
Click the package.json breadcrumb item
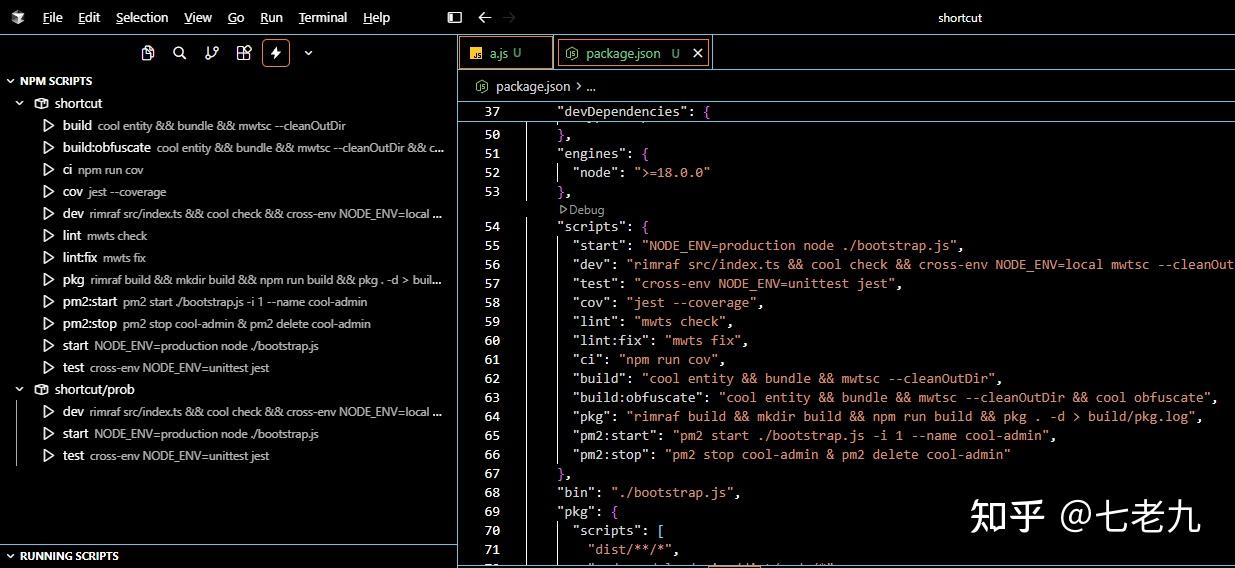tap(533, 87)
